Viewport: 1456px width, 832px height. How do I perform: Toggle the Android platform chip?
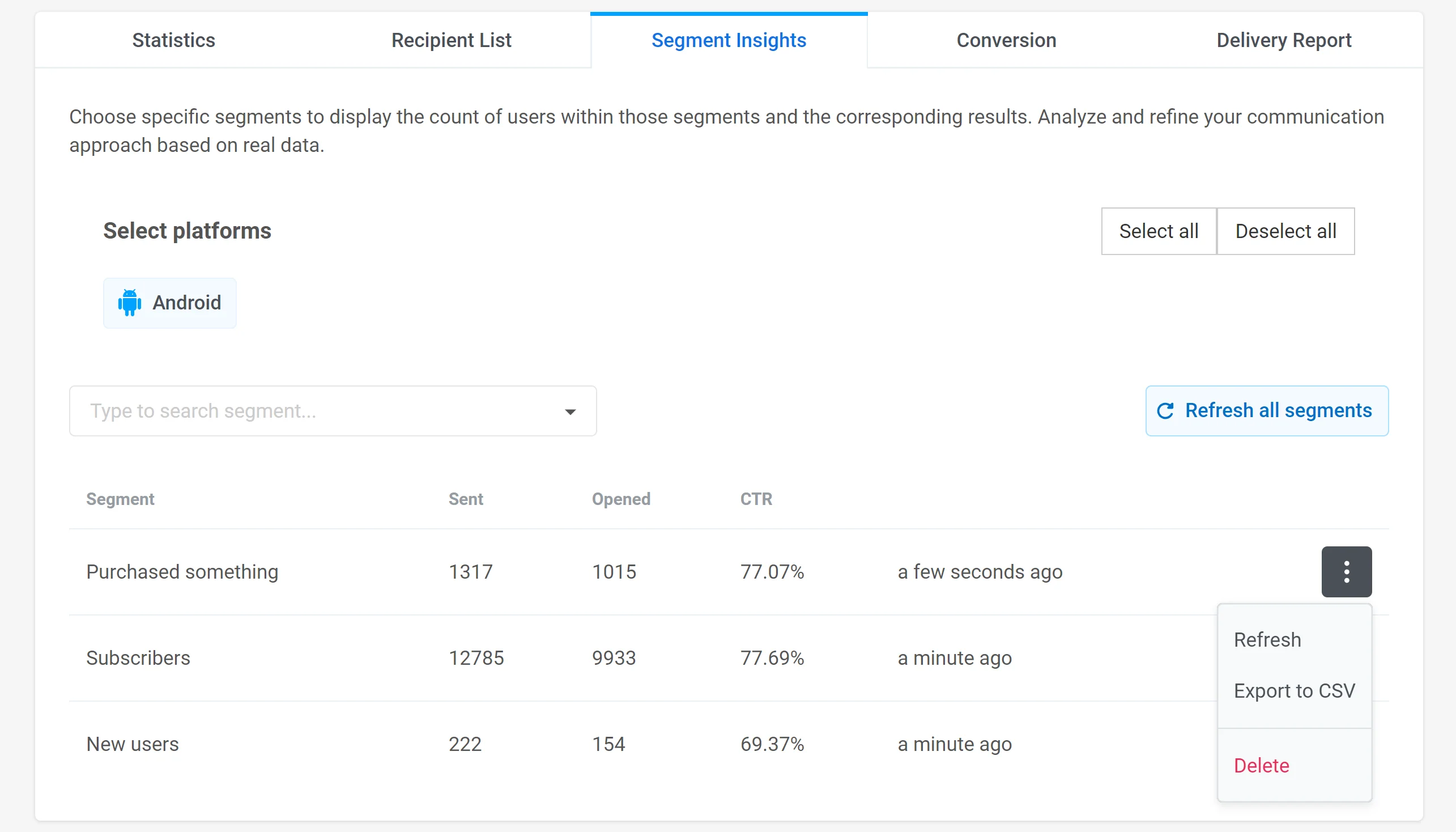(169, 303)
